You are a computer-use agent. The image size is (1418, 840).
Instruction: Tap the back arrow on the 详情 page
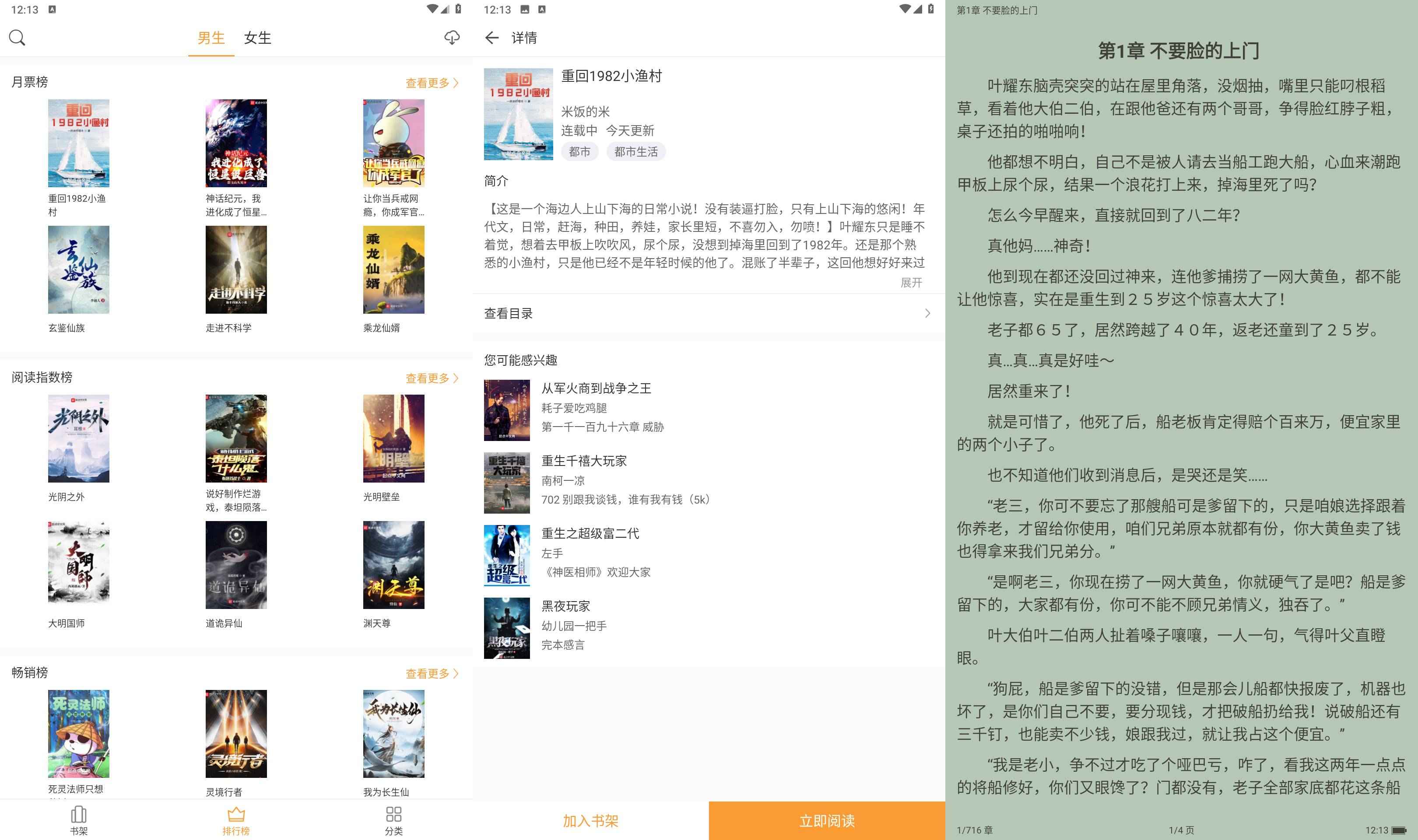(492, 37)
